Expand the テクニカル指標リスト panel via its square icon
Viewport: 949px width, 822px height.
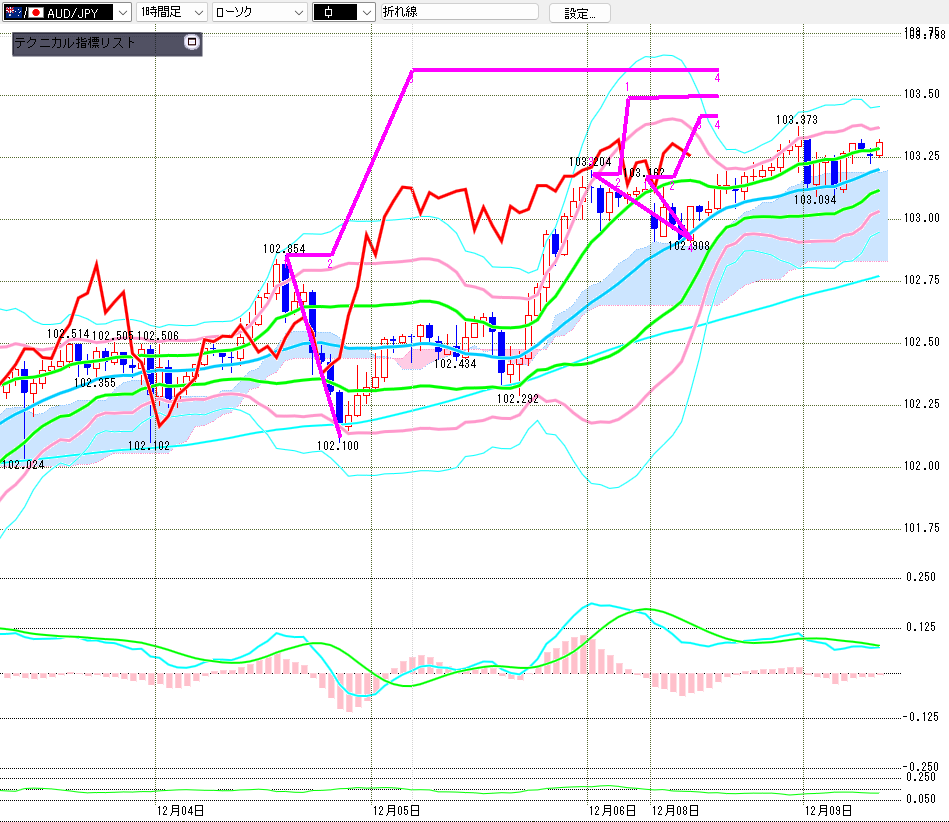point(192,43)
